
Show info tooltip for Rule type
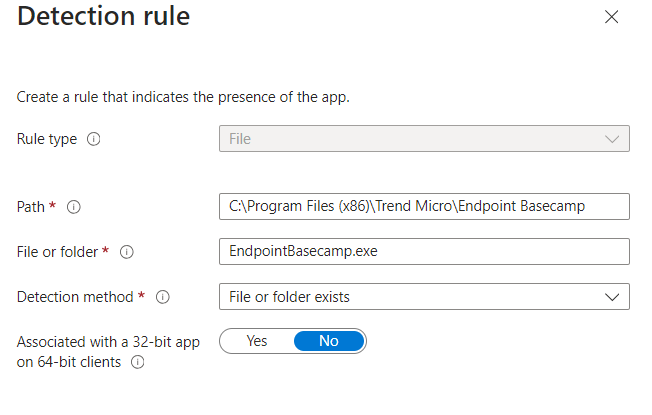coord(94,139)
